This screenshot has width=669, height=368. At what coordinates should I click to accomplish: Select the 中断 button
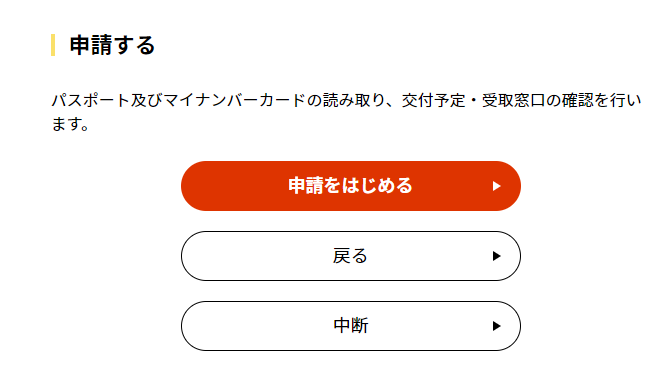point(351,326)
